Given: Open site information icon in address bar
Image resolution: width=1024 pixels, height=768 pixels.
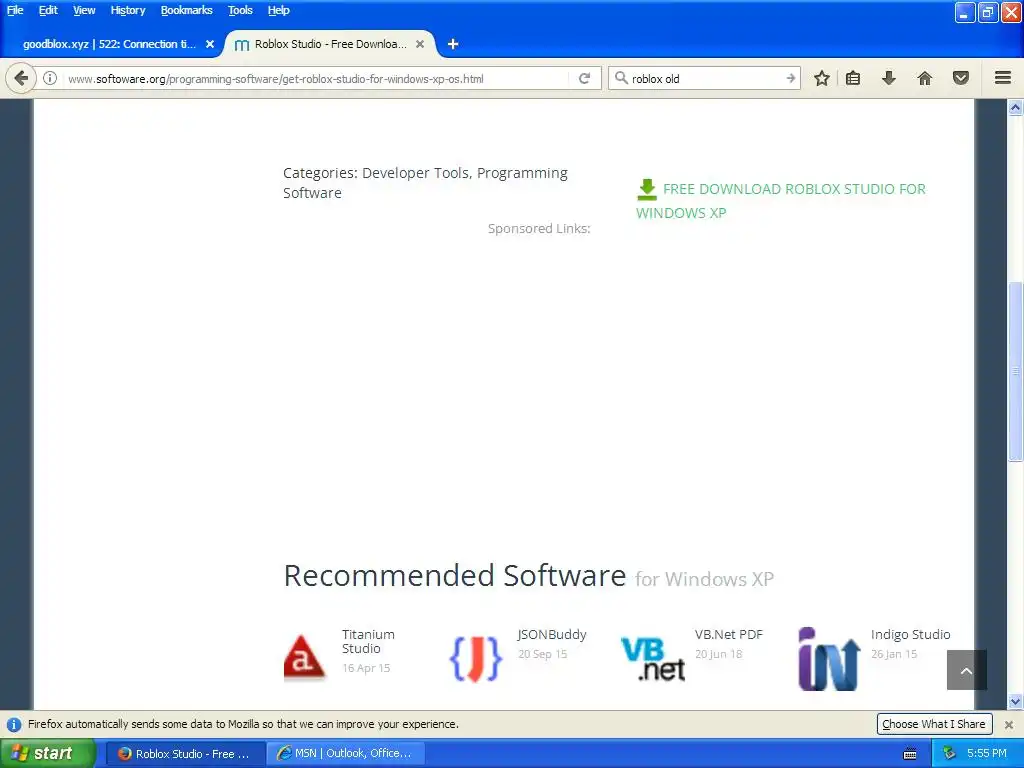Looking at the screenshot, I should coord(50,78).
